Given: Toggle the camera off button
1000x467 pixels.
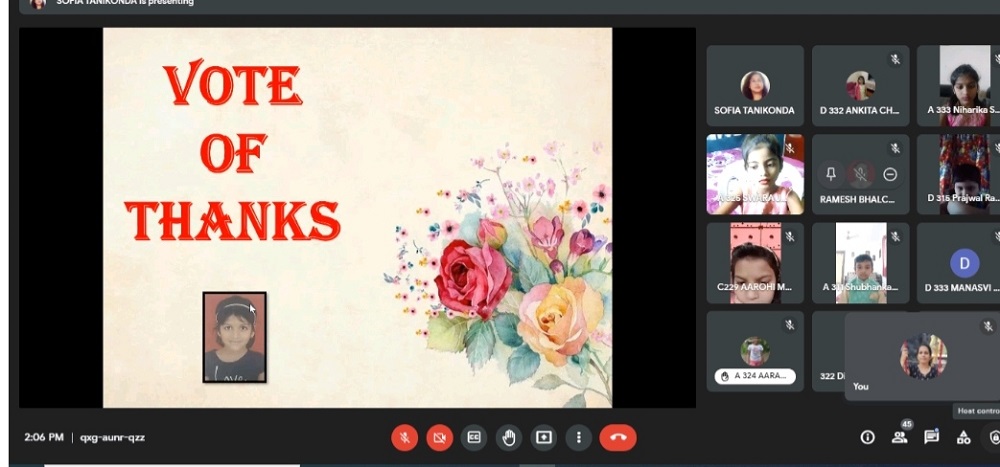Looking at the screenshot, I should (x=439, y=437).
